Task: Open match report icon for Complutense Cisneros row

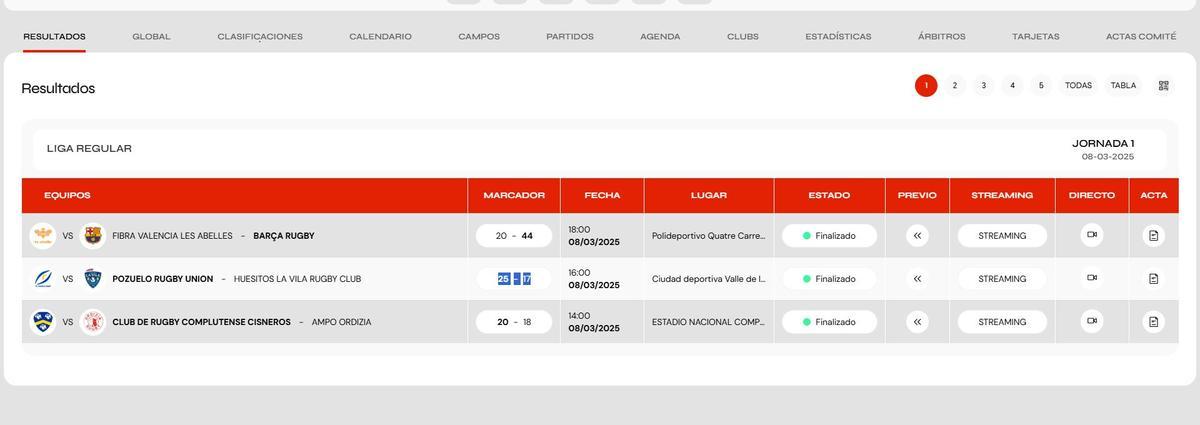Action: tap(1153, 322)
